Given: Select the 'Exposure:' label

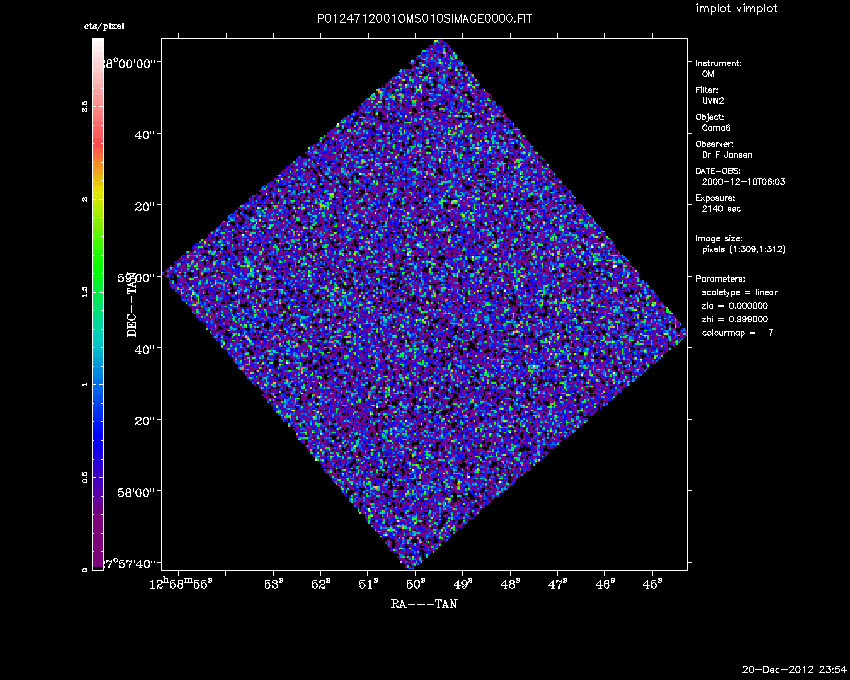Looking at the screenshot, I should click(x=715, y=198).
